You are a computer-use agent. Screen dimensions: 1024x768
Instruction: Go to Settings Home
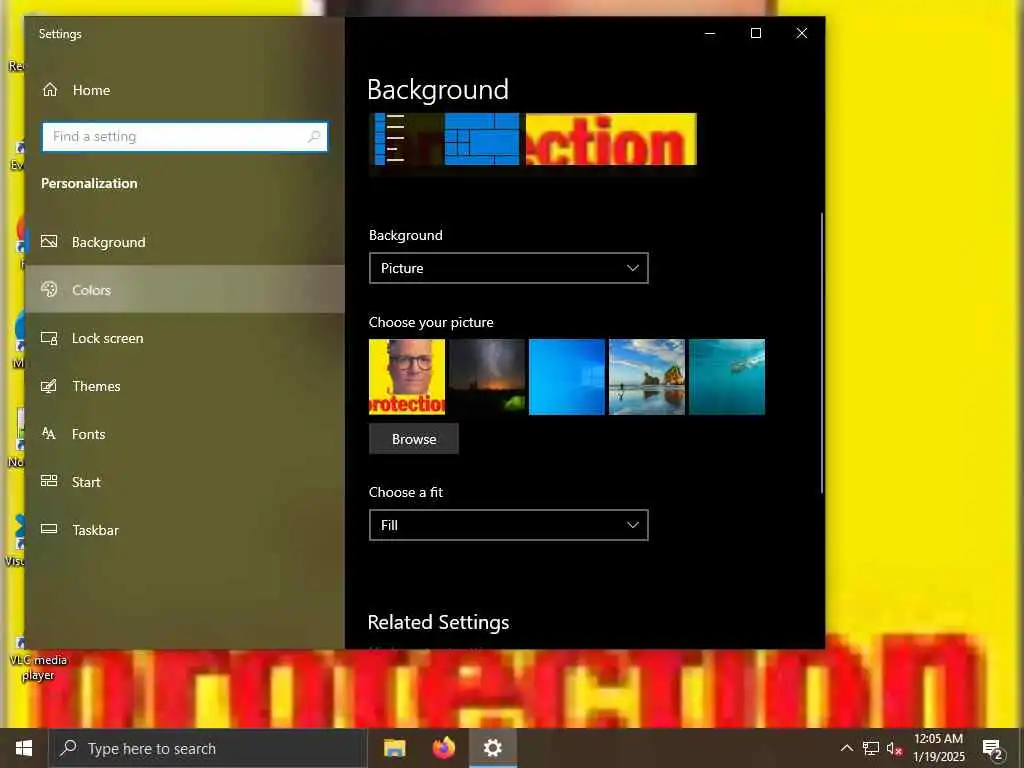[185, 90]
